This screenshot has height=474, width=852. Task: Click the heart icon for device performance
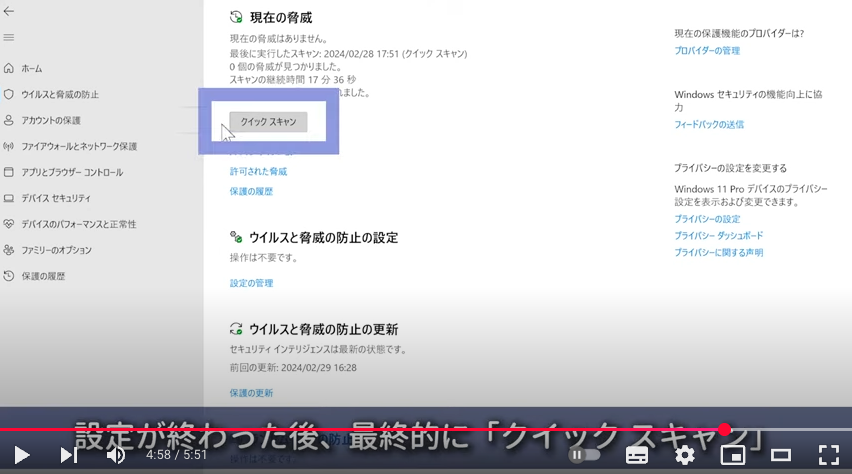(x=9, y=224)
